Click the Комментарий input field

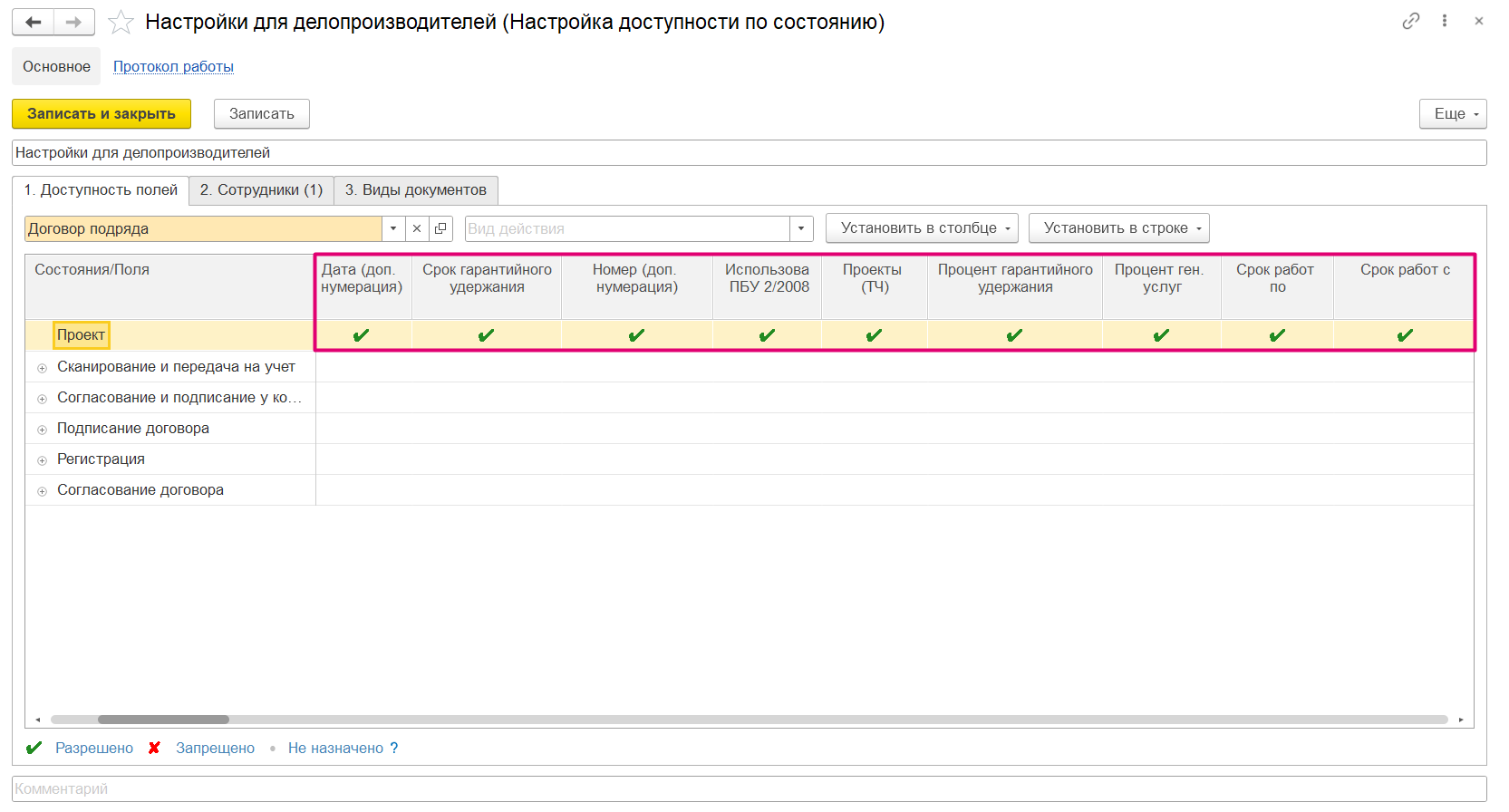click(x=749, y=788)
